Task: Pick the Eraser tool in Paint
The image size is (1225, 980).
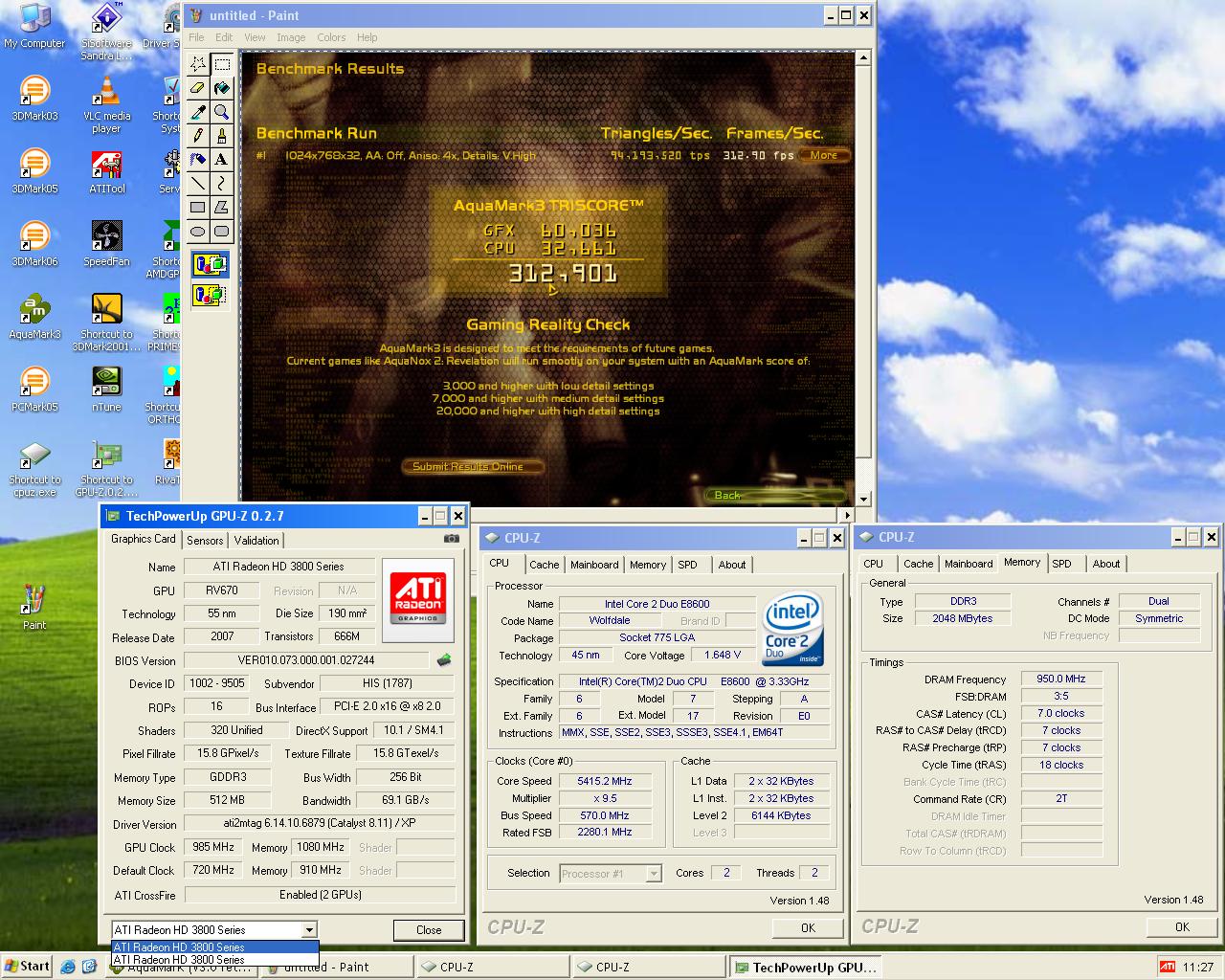Action: 198,88
